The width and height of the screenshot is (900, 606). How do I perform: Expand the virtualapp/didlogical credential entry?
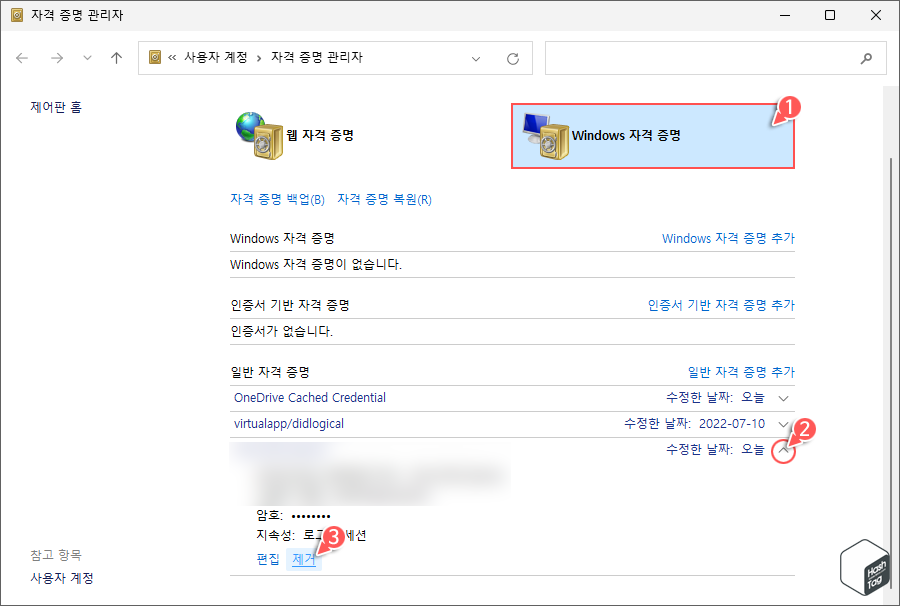(784, 423)
